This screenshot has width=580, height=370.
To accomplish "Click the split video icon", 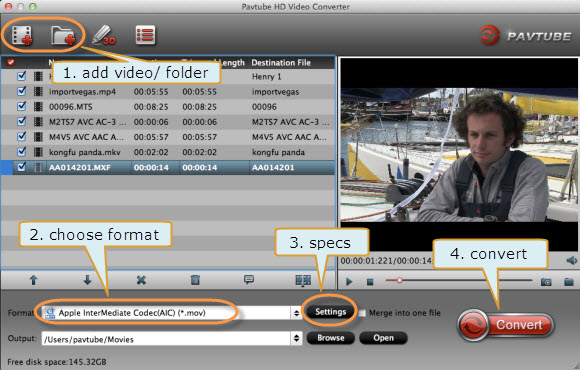I will coord(303,280).
